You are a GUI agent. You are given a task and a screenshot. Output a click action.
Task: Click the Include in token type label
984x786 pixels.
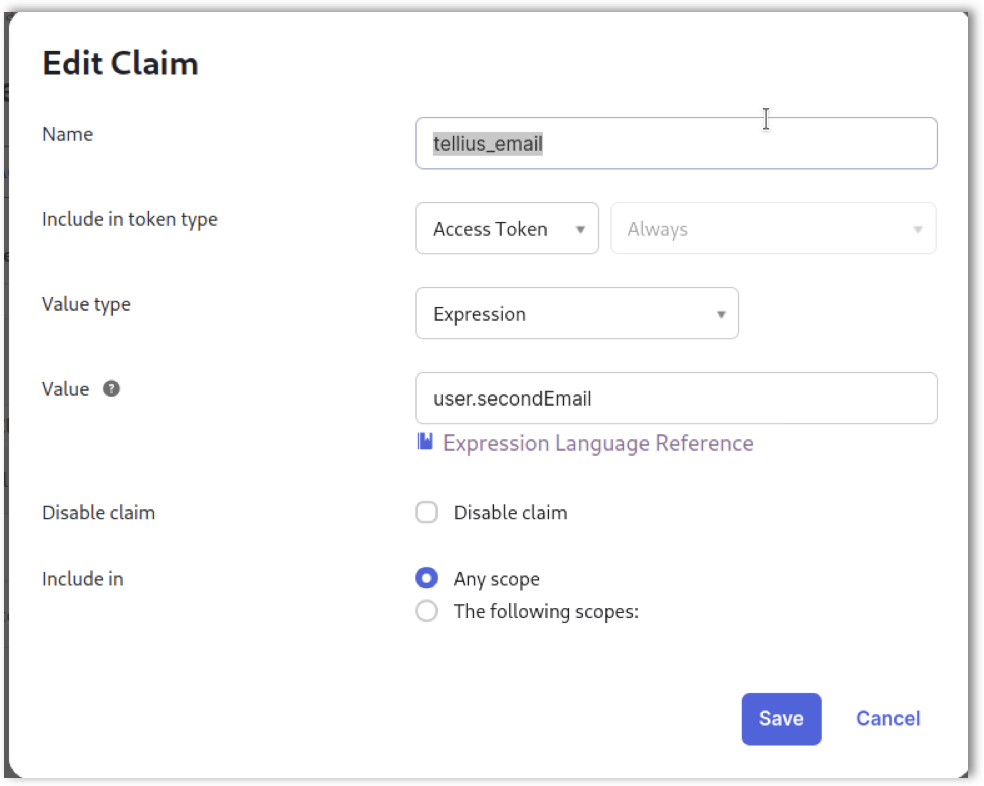pos(129,219)
